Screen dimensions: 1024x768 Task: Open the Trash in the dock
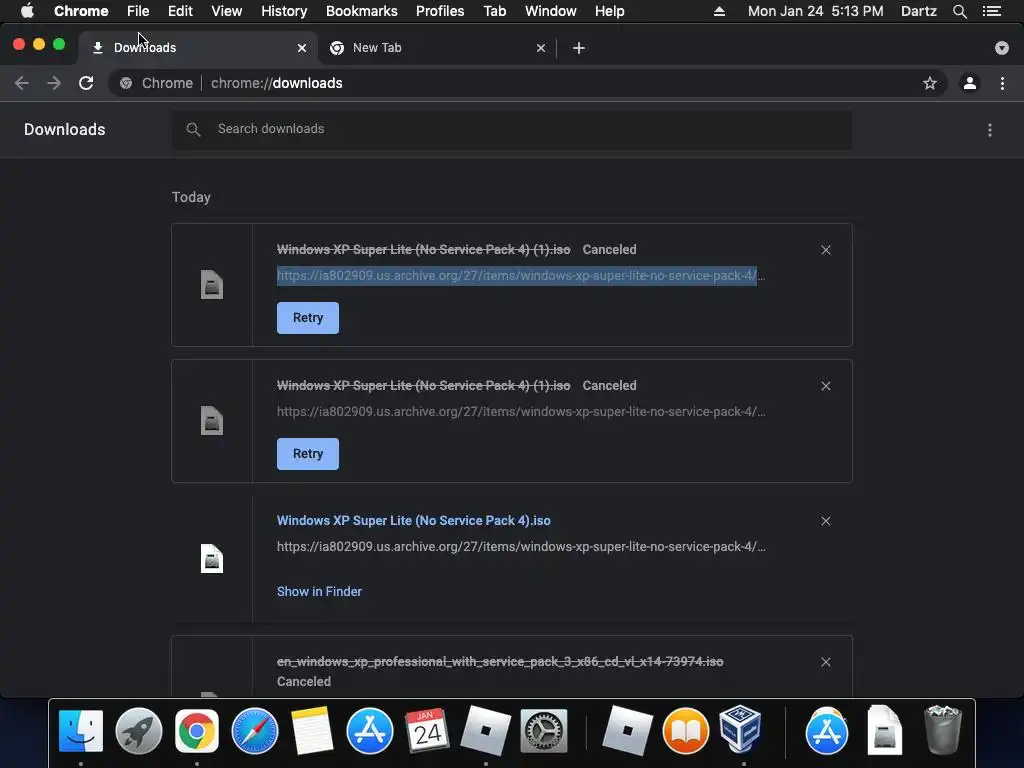coord(942,729)
